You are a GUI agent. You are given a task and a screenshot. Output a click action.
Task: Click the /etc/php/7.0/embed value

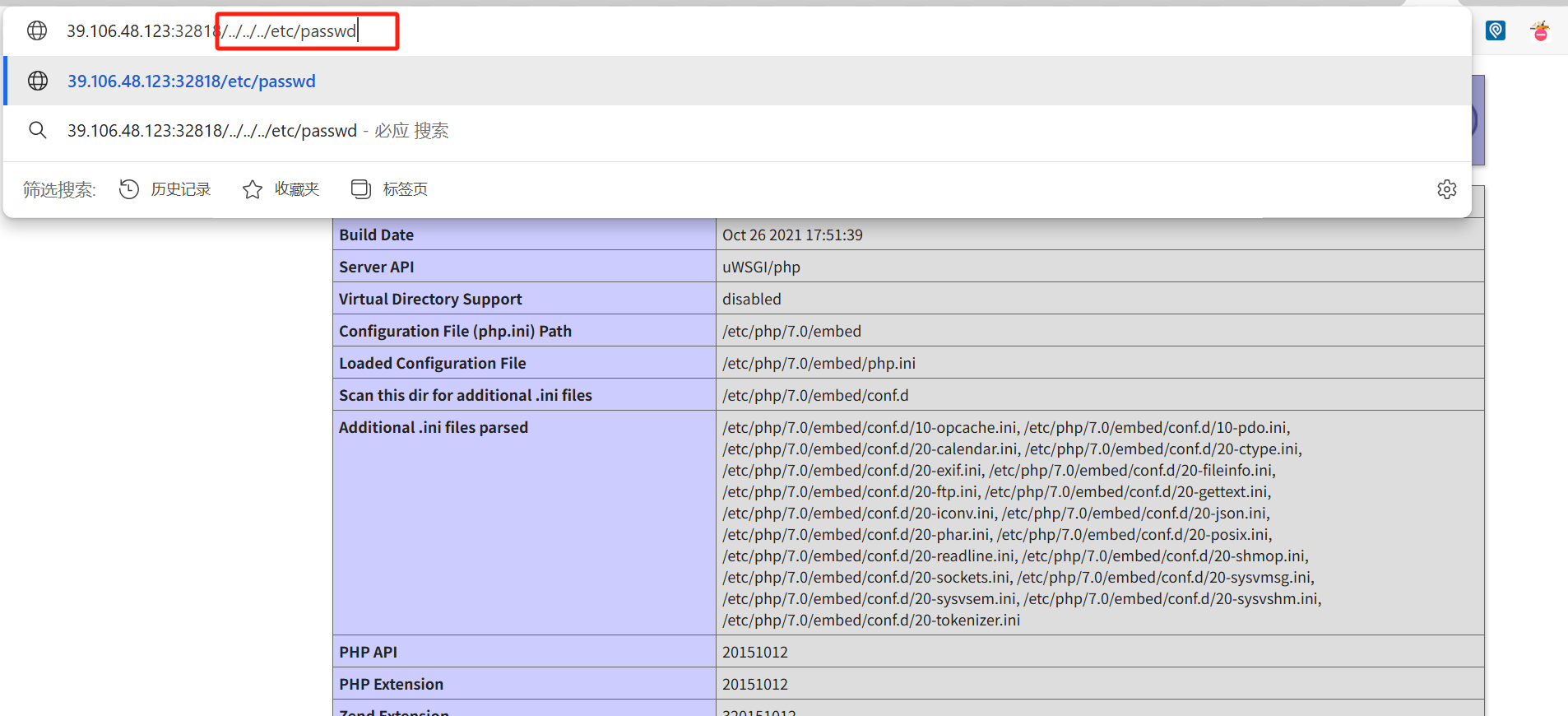coord(791,332)
